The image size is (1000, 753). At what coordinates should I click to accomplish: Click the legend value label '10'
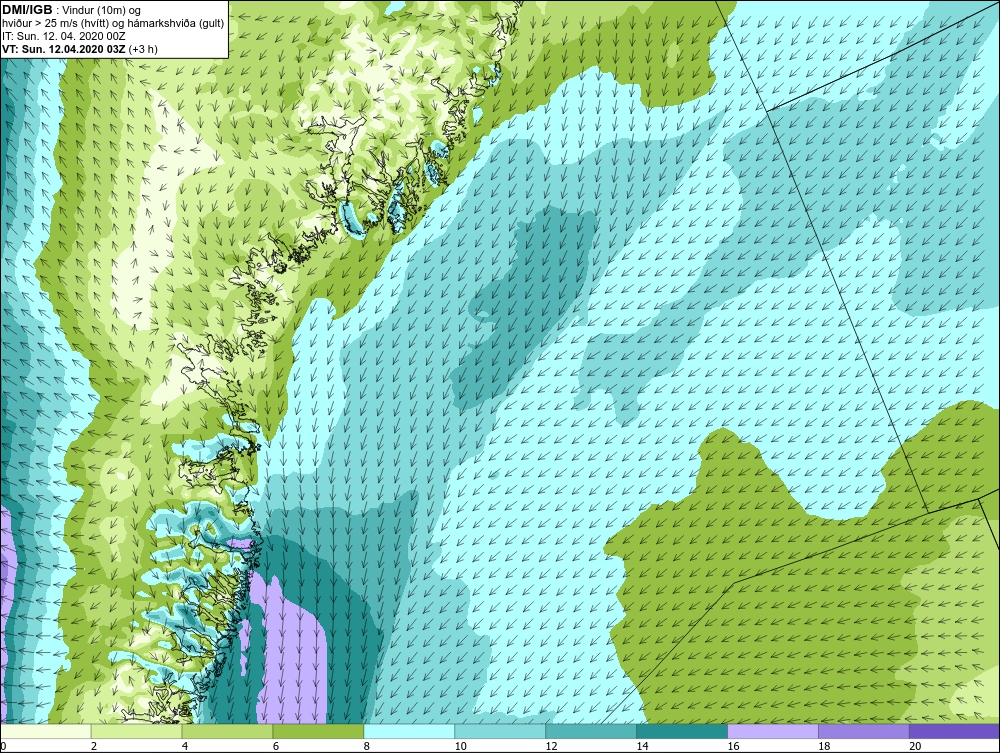[460, 746]
